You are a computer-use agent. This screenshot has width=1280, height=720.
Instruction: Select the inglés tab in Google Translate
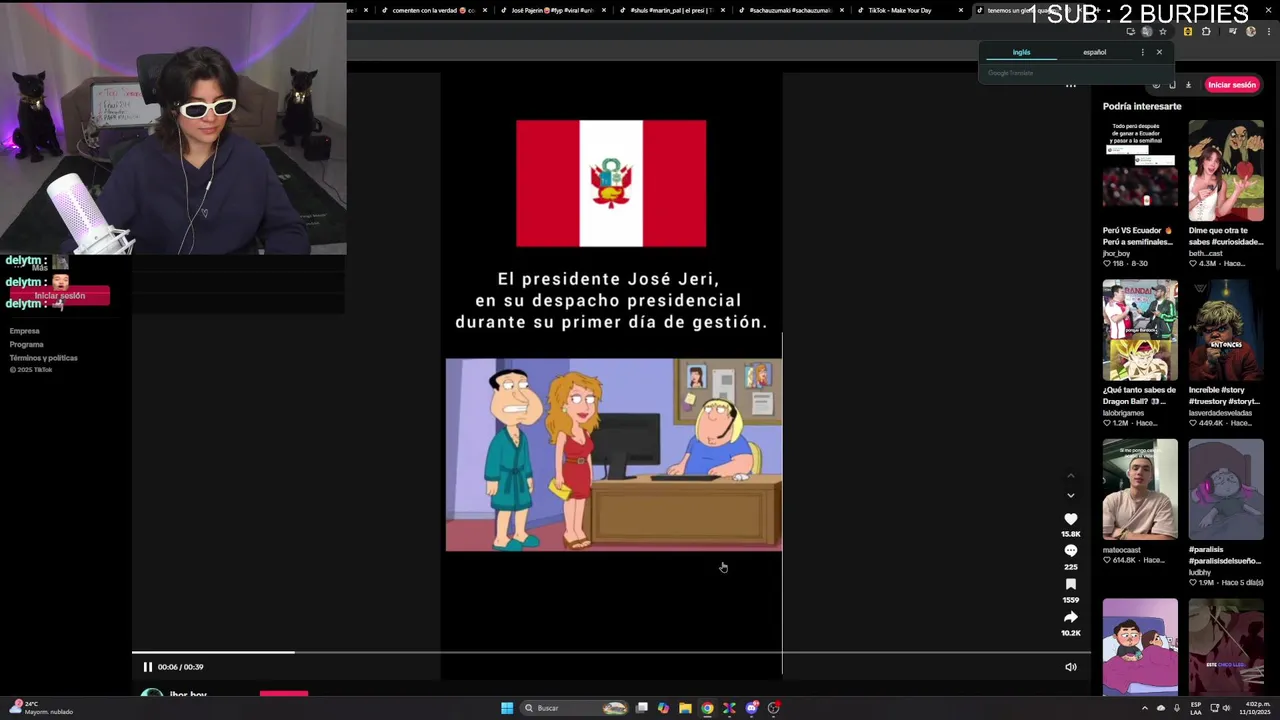click(1021, 52)
